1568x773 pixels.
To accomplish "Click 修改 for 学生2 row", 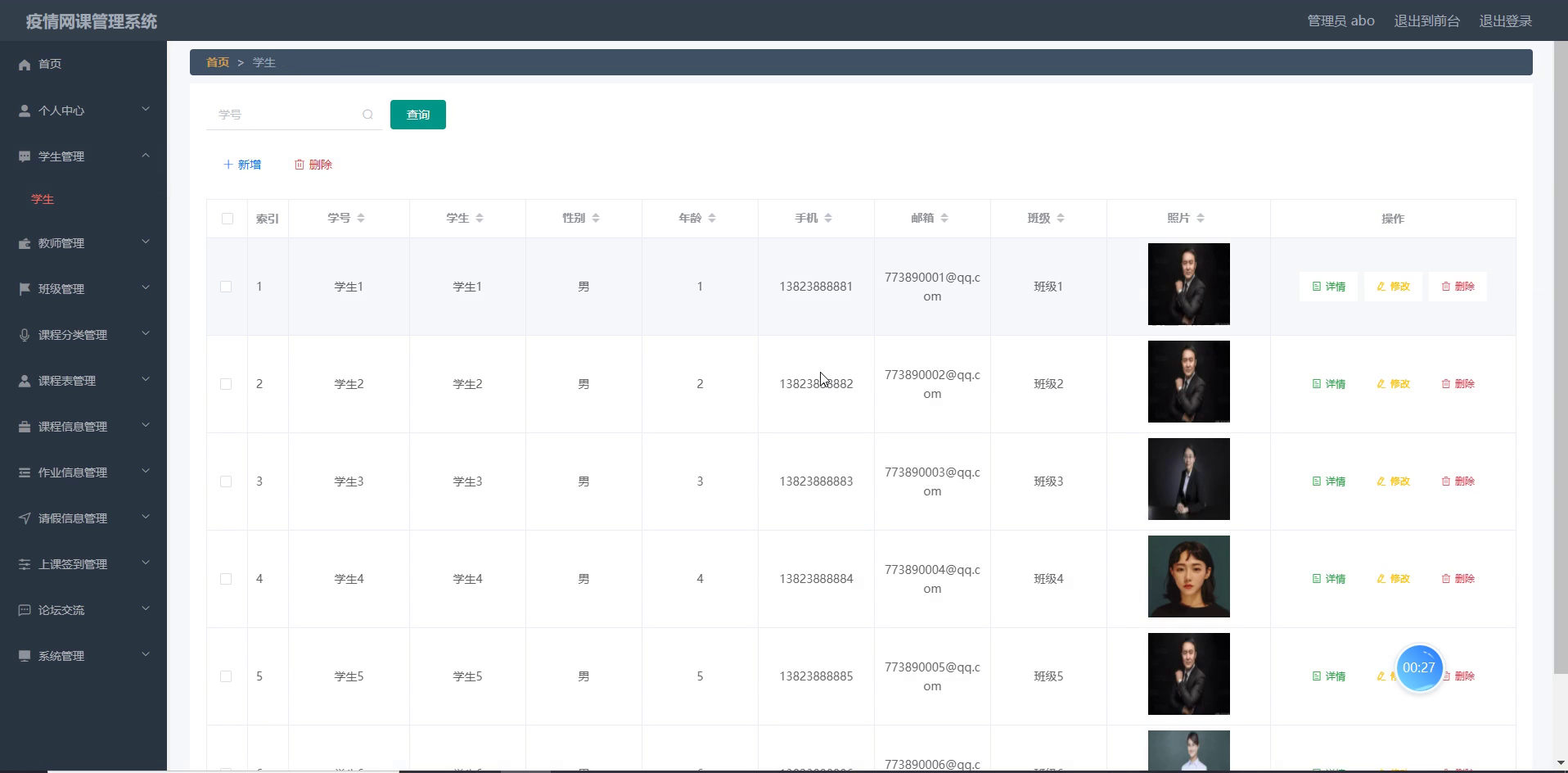I will click(1393, 384).
